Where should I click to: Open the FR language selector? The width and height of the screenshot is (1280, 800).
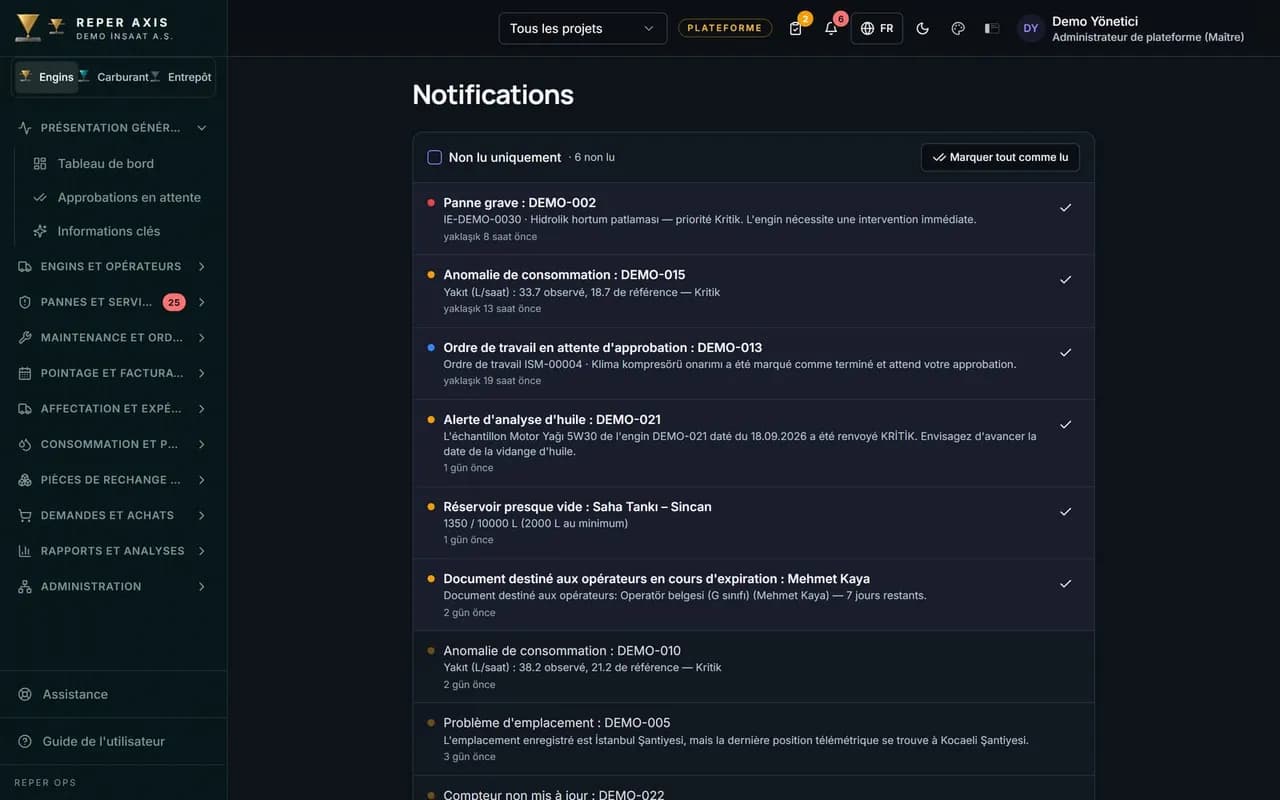877,28
